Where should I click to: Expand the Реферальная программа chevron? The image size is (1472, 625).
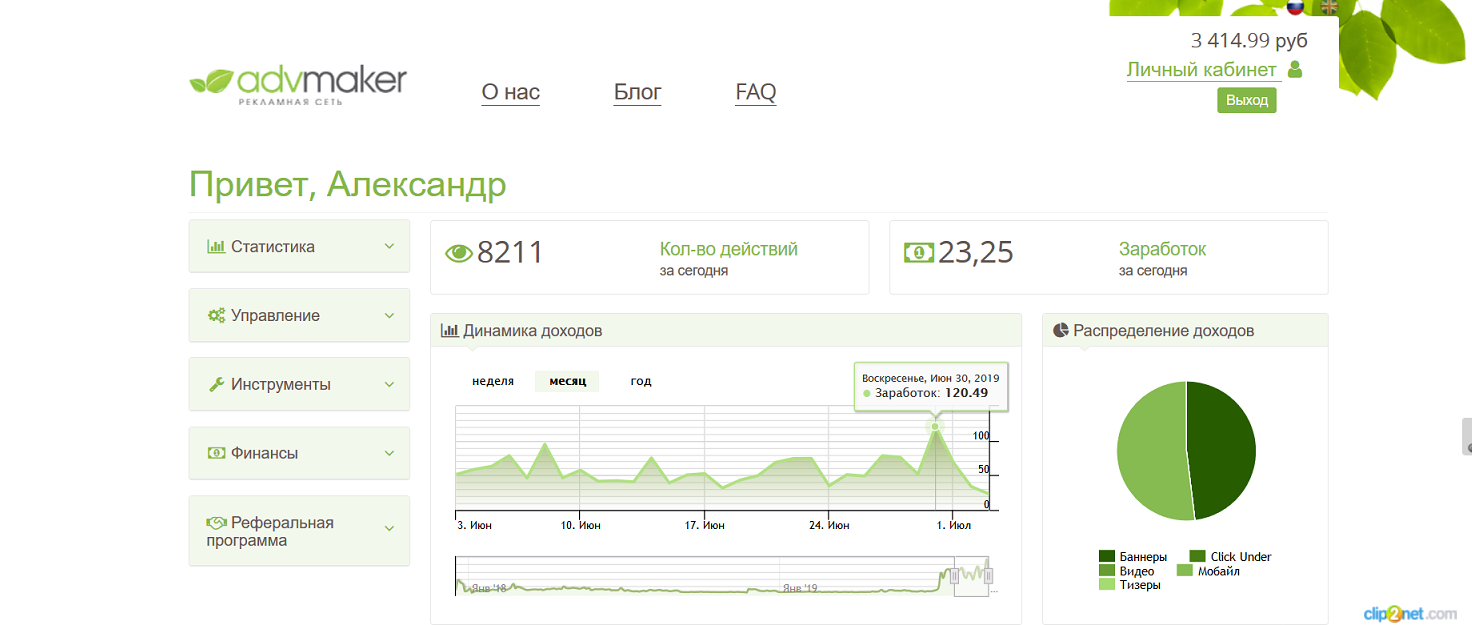click(x=389, y=528)
